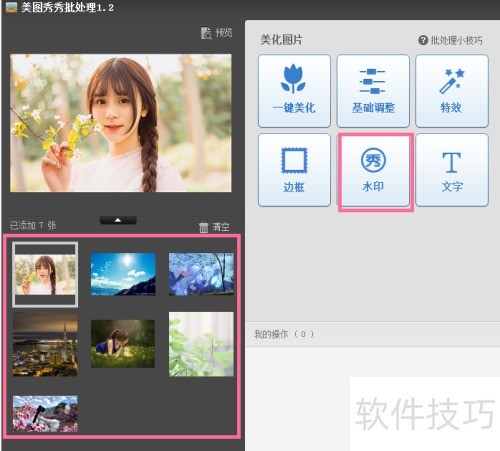
Task: Open the 文字 text tool
Action: point(452,170)
